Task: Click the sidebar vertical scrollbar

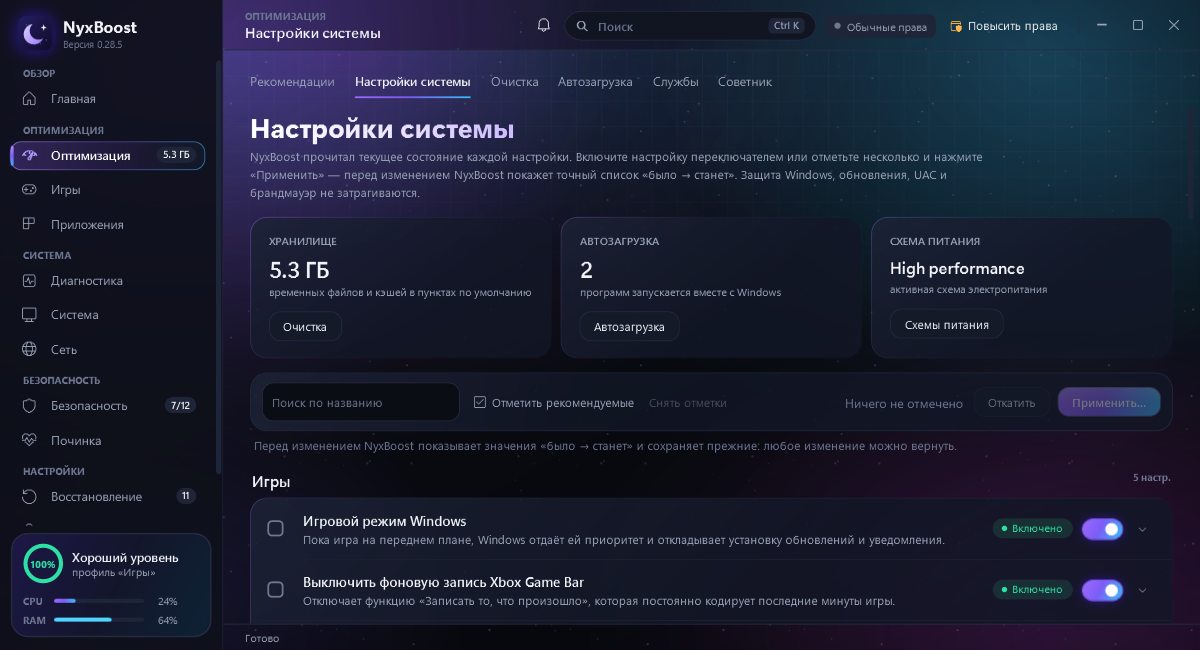Action: [x=219, y=267]
